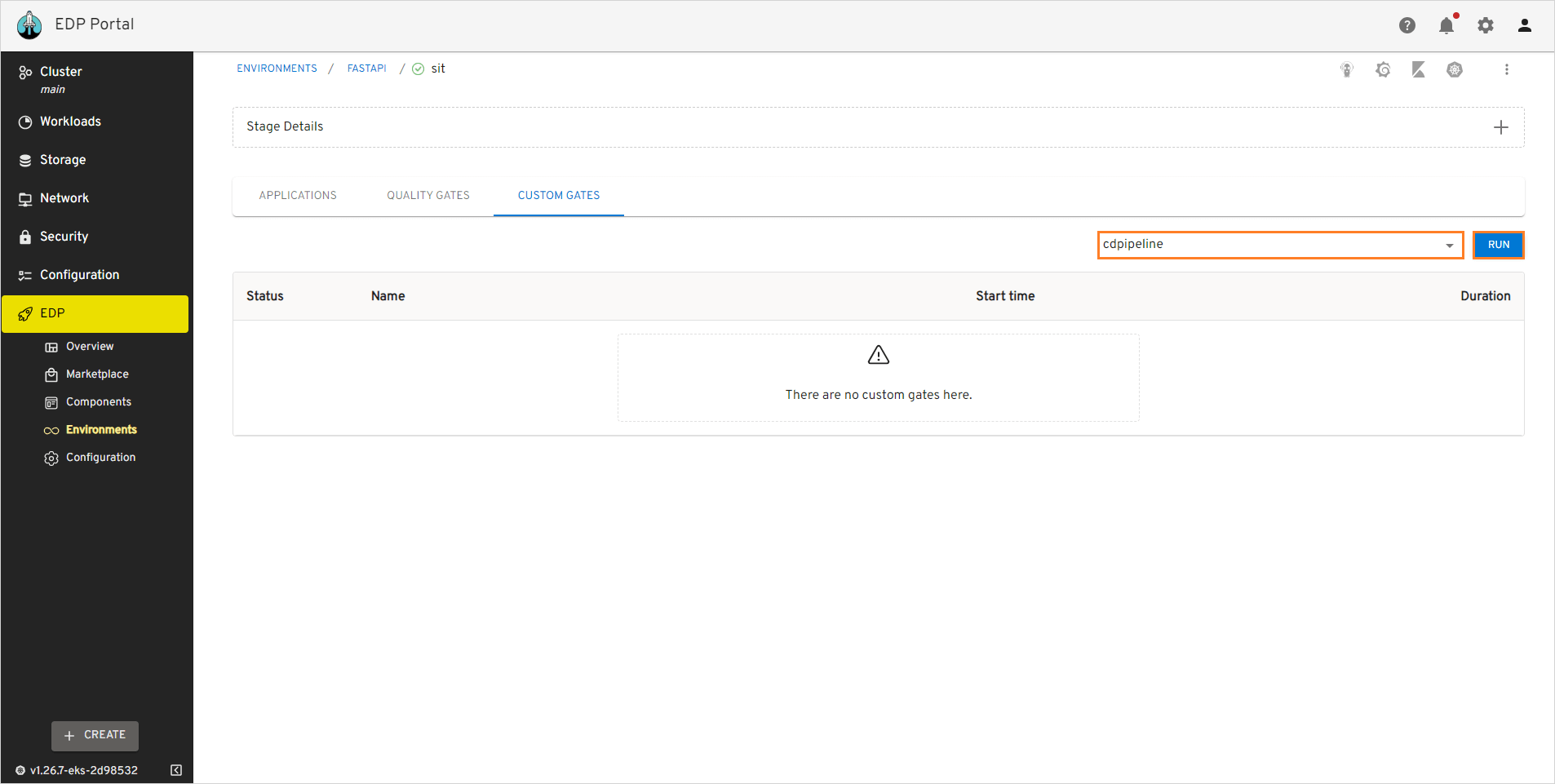Viewport: 1555px width, 784px height.
Task: Open the three-dot stage actions menu
Action: [x=1507, y=70]
